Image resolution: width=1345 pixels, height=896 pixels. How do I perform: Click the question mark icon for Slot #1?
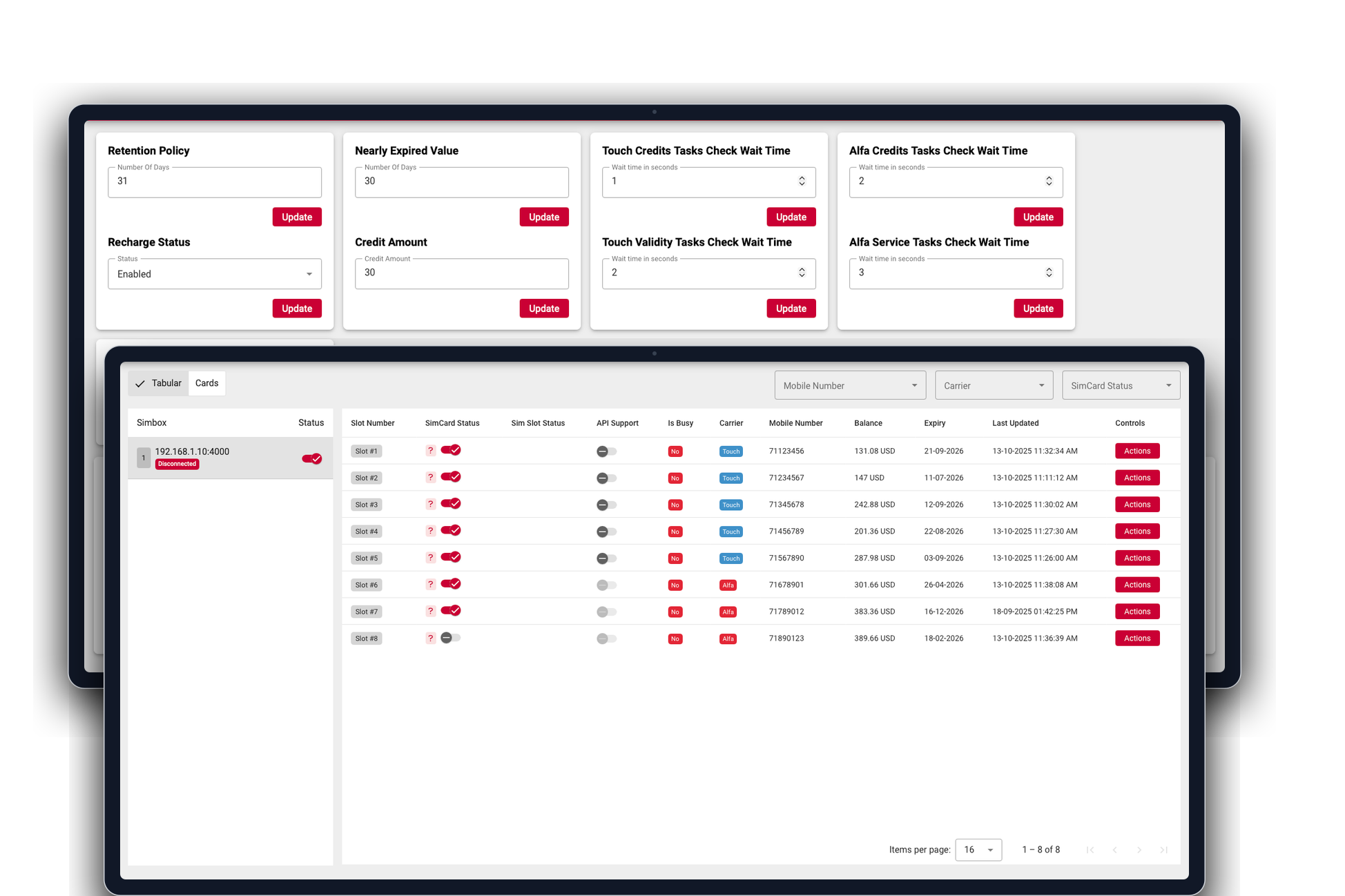[x=430, y=451]
